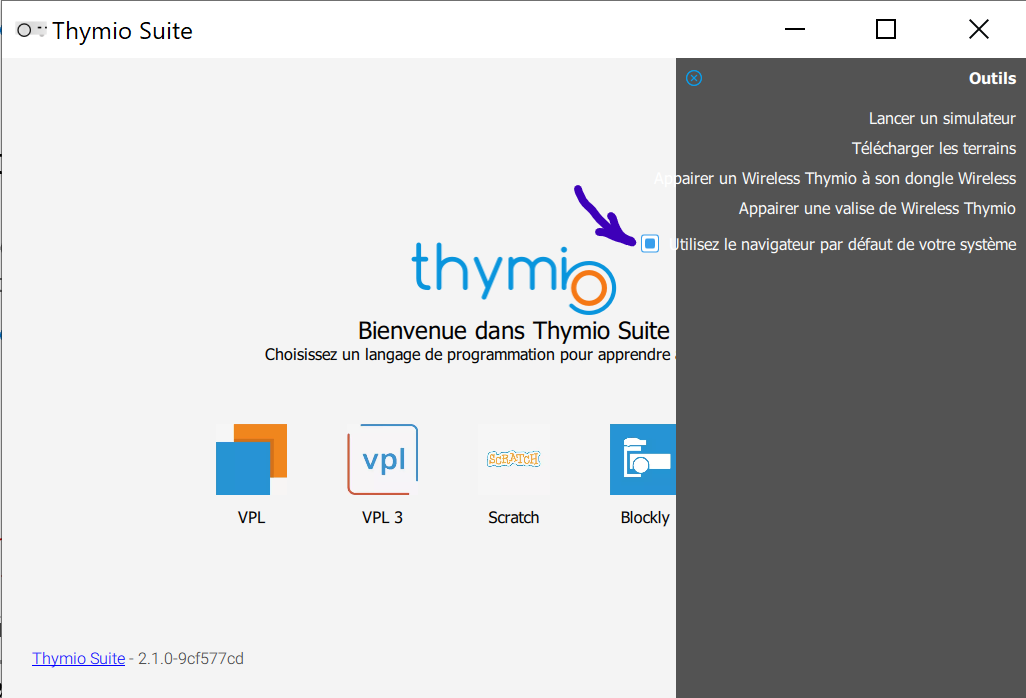Click the 'VPL 3' label text

[x=382, y=517]
